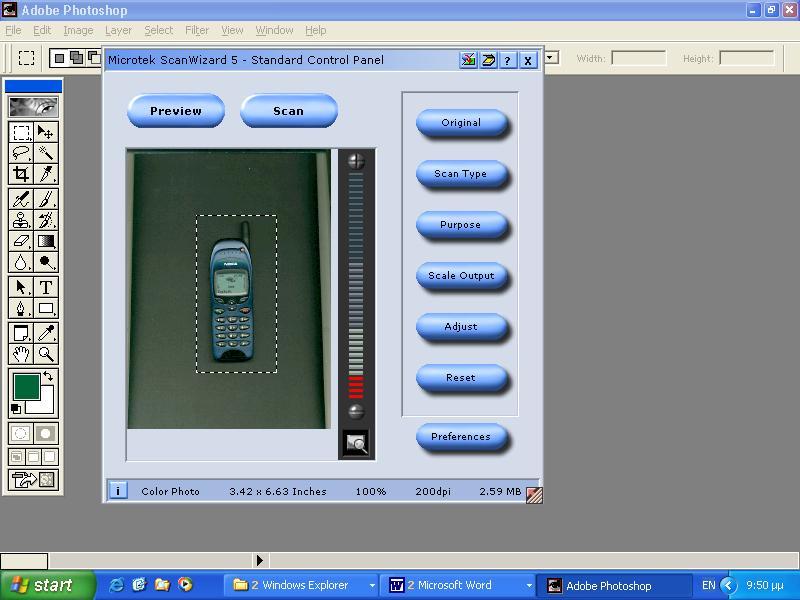The height and width of the screenshot is (600, 800).
Task: Open ScanWizard Preferences
Action: coord(462,437)
